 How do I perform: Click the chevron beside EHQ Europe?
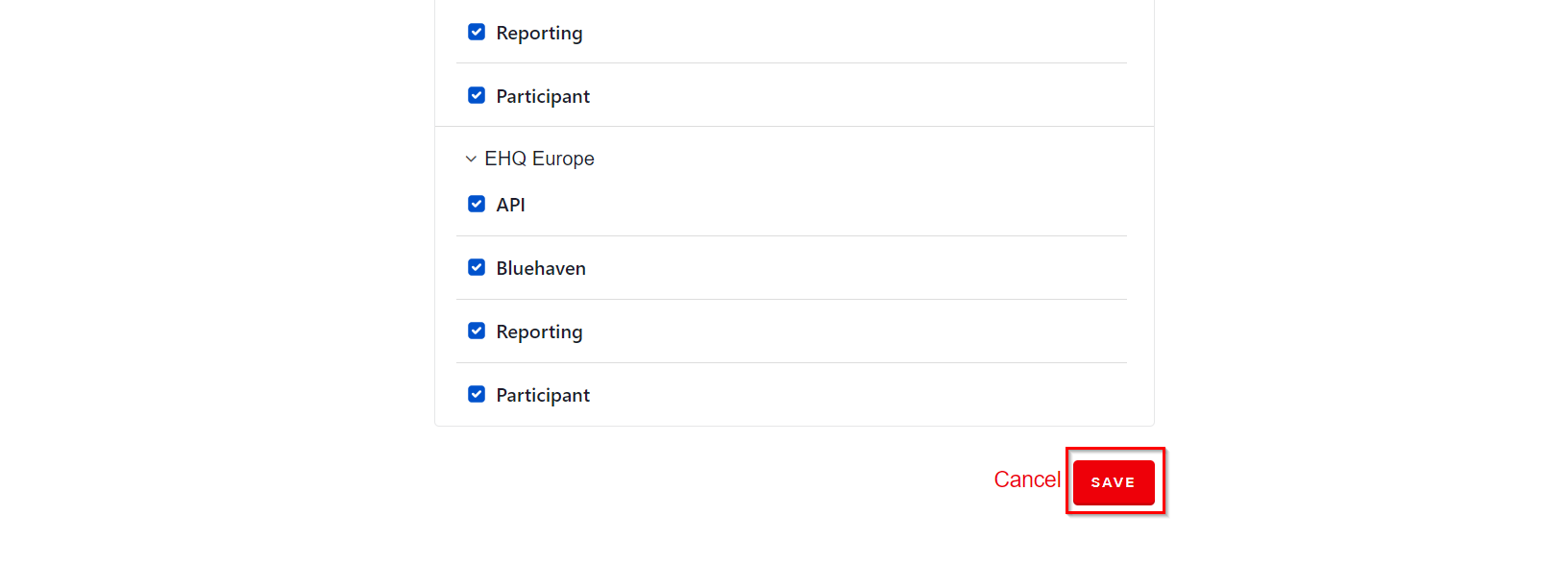pyautogui.click(x=470, y=158)
